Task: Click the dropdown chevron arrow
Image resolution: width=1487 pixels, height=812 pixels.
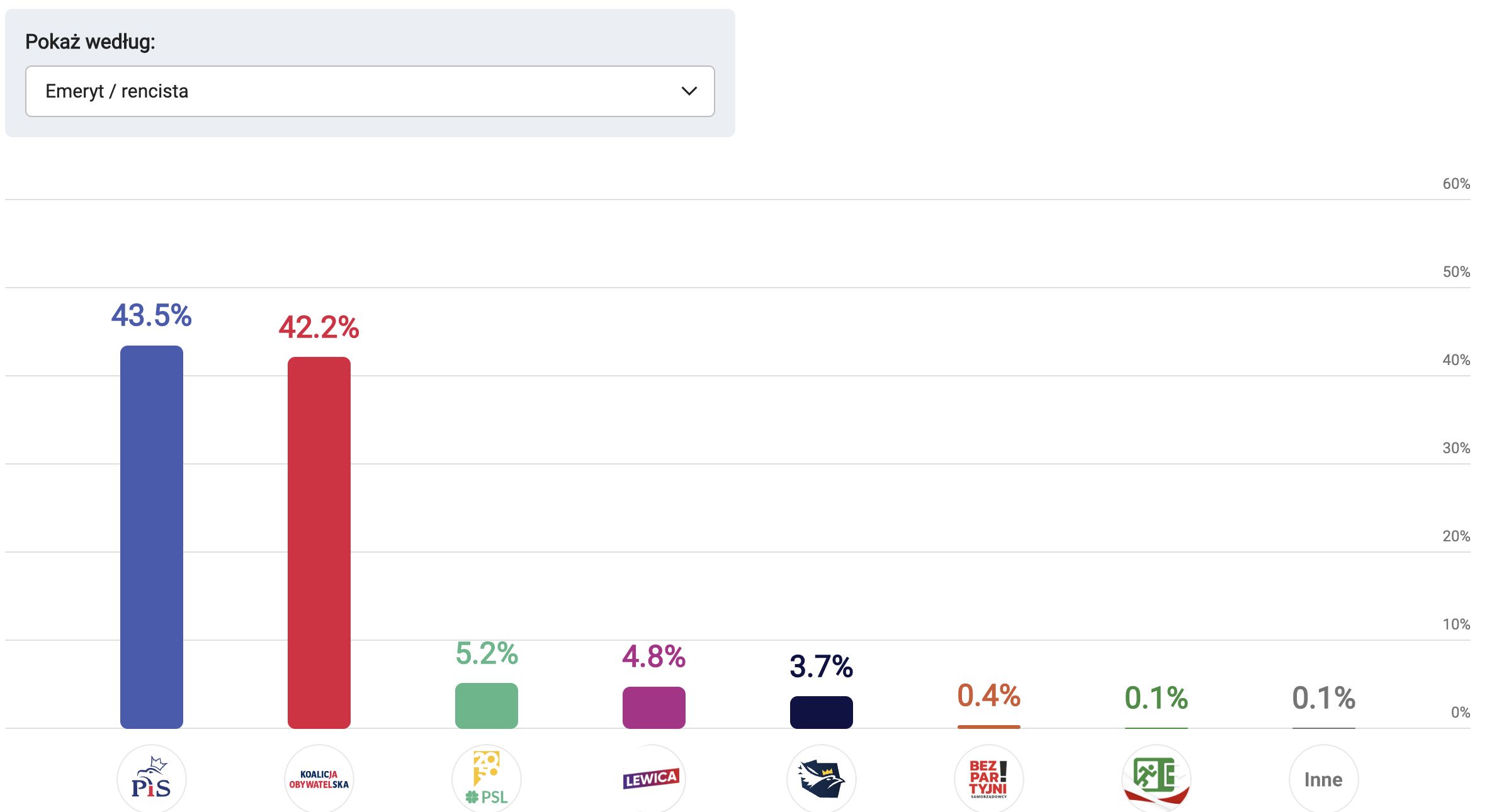Action: click(689, 91)
